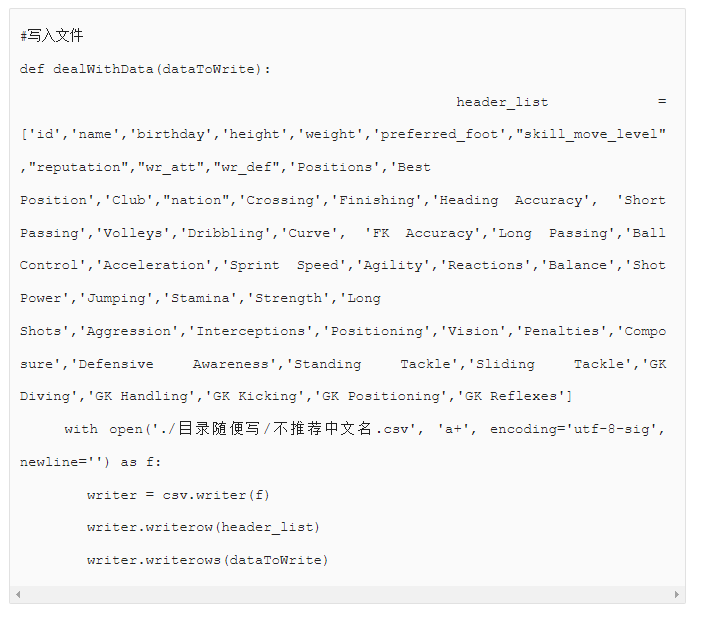Click the 'Interceptions' string in code
This screenshot has width=704, height=617.
(x=251, y=331)
